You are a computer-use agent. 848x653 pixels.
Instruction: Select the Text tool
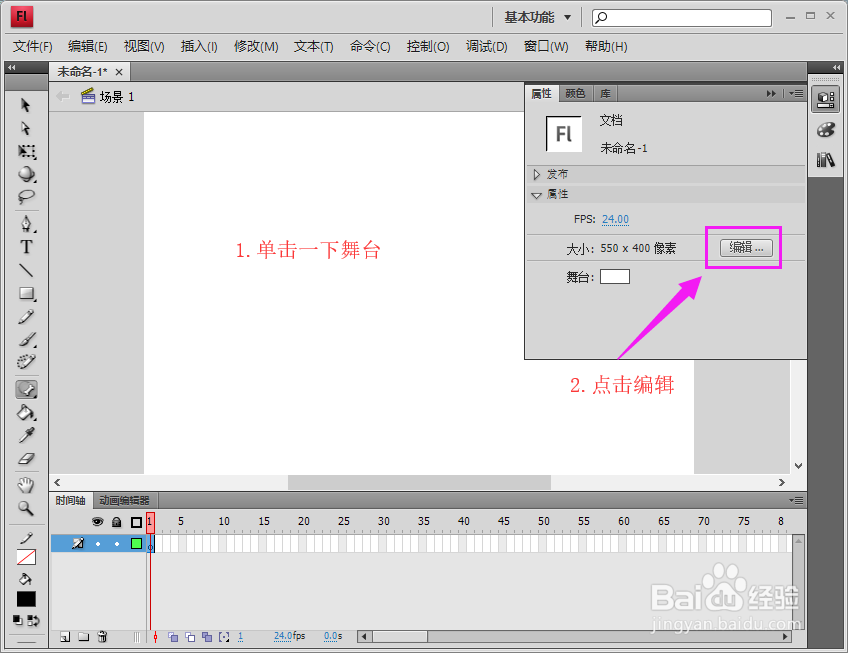tap(26, 247)
